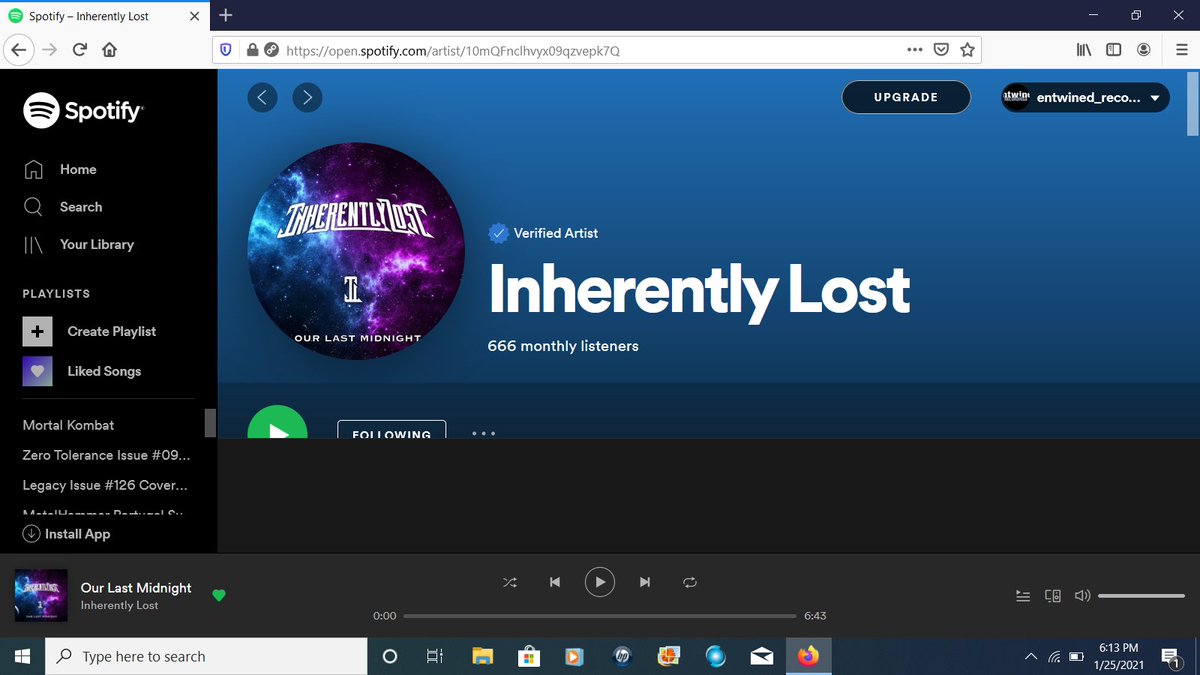Enable shuffle playback
Screen dimensions: 1200x675
510,581
